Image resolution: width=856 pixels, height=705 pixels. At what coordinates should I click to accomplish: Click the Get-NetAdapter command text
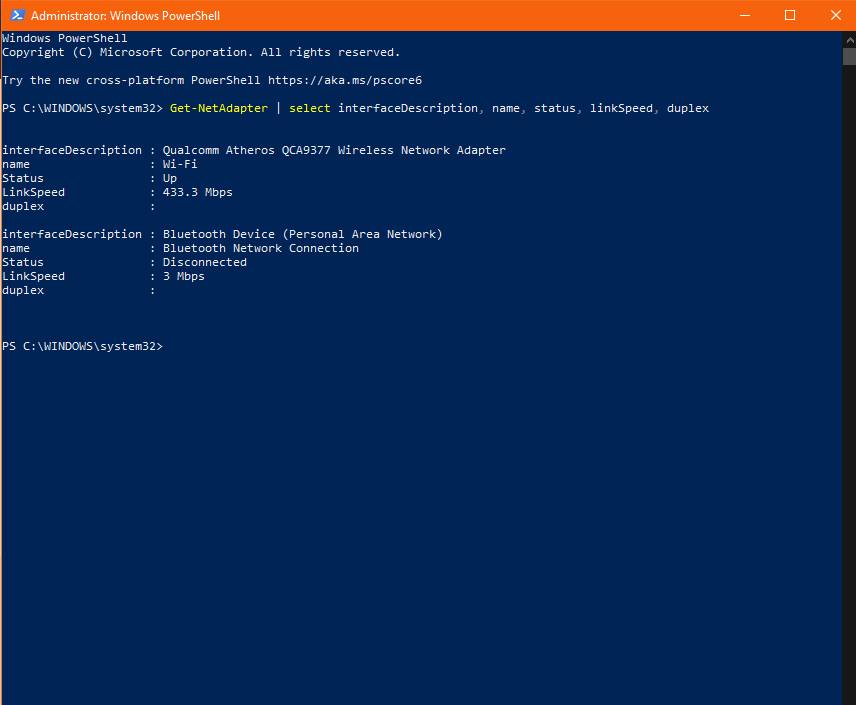point(219,108)
